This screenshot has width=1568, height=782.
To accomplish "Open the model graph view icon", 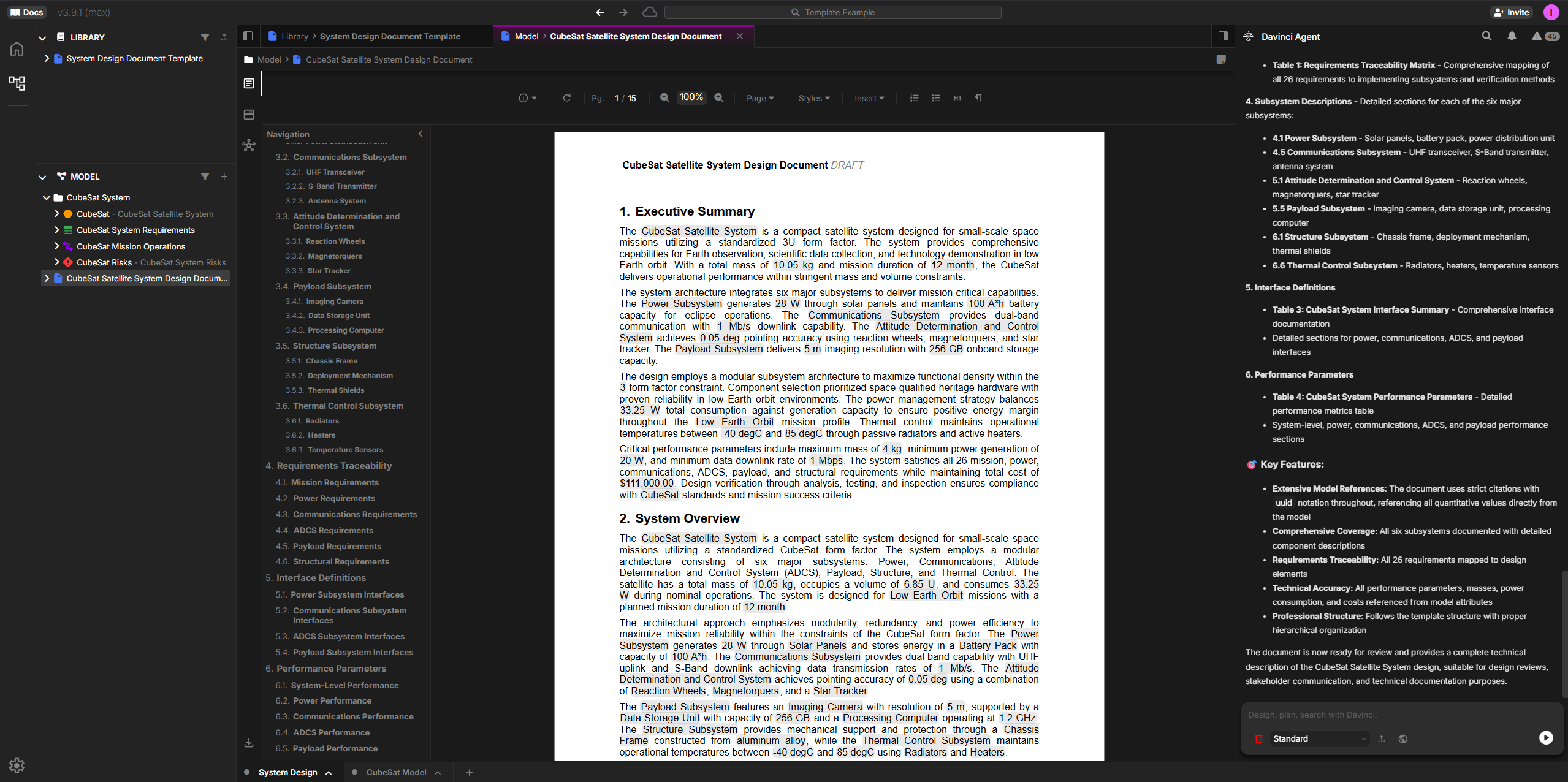I will pyautogui.click(x=17, y=83).
